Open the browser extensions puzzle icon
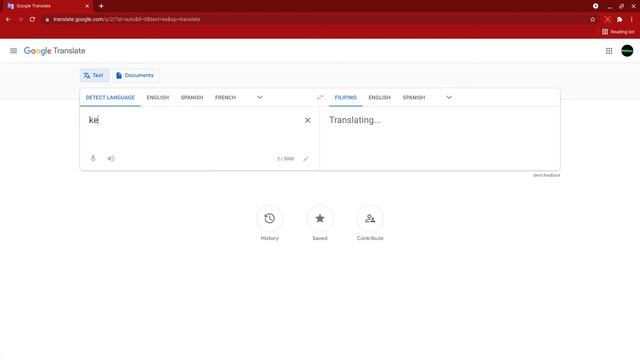Screen dimensions: 640x360 [x=620, y=19]
